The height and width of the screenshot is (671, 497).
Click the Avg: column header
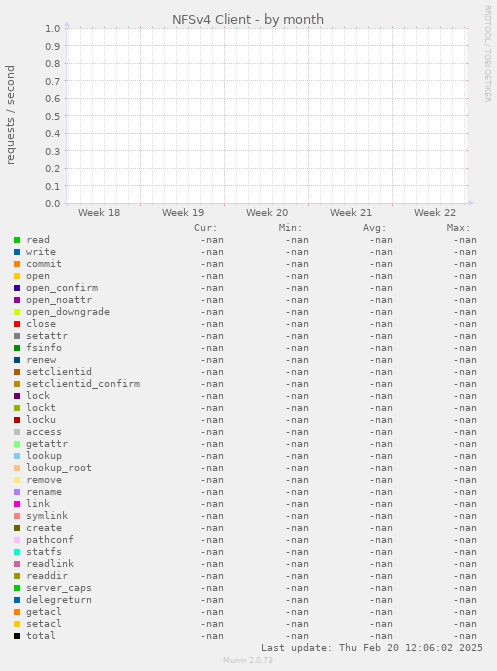[x=375, y=228]
